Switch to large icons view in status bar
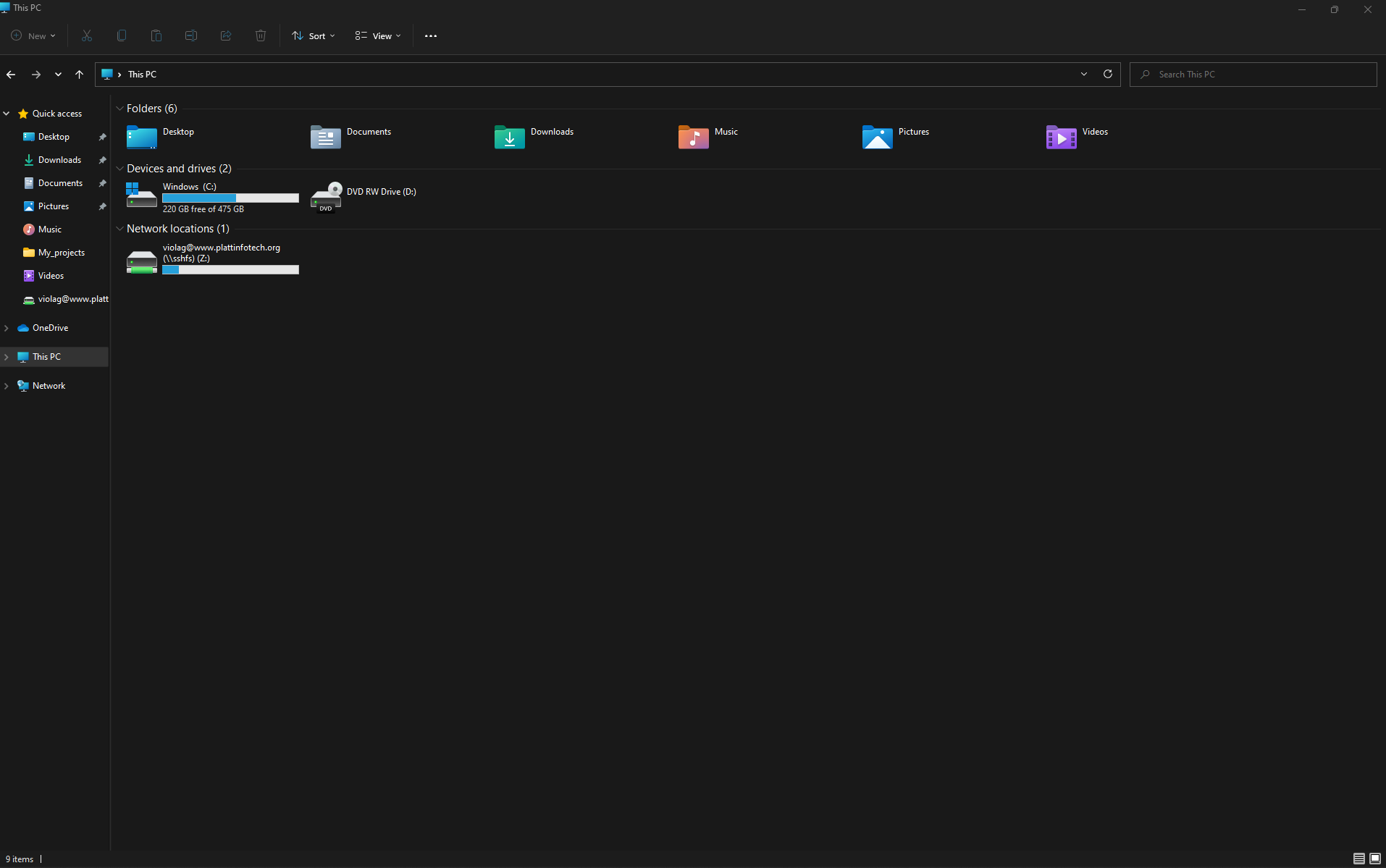This screenshot has width=1386, height=868. (x=1375, y=859)
